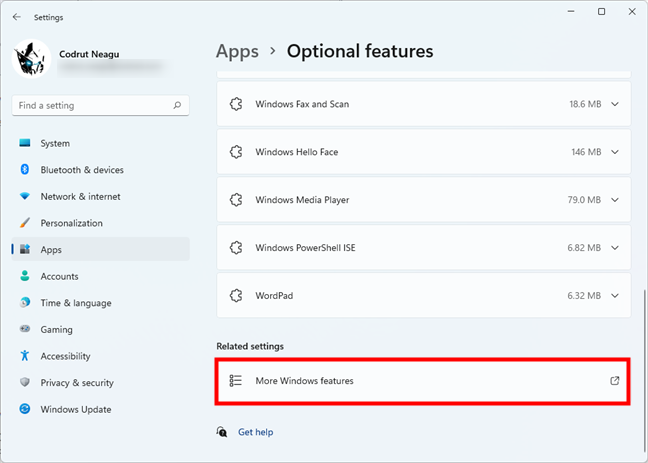Click the Privacy & security shield icon
The height and width of the screenshot is (463, 648).
(25, 382)
